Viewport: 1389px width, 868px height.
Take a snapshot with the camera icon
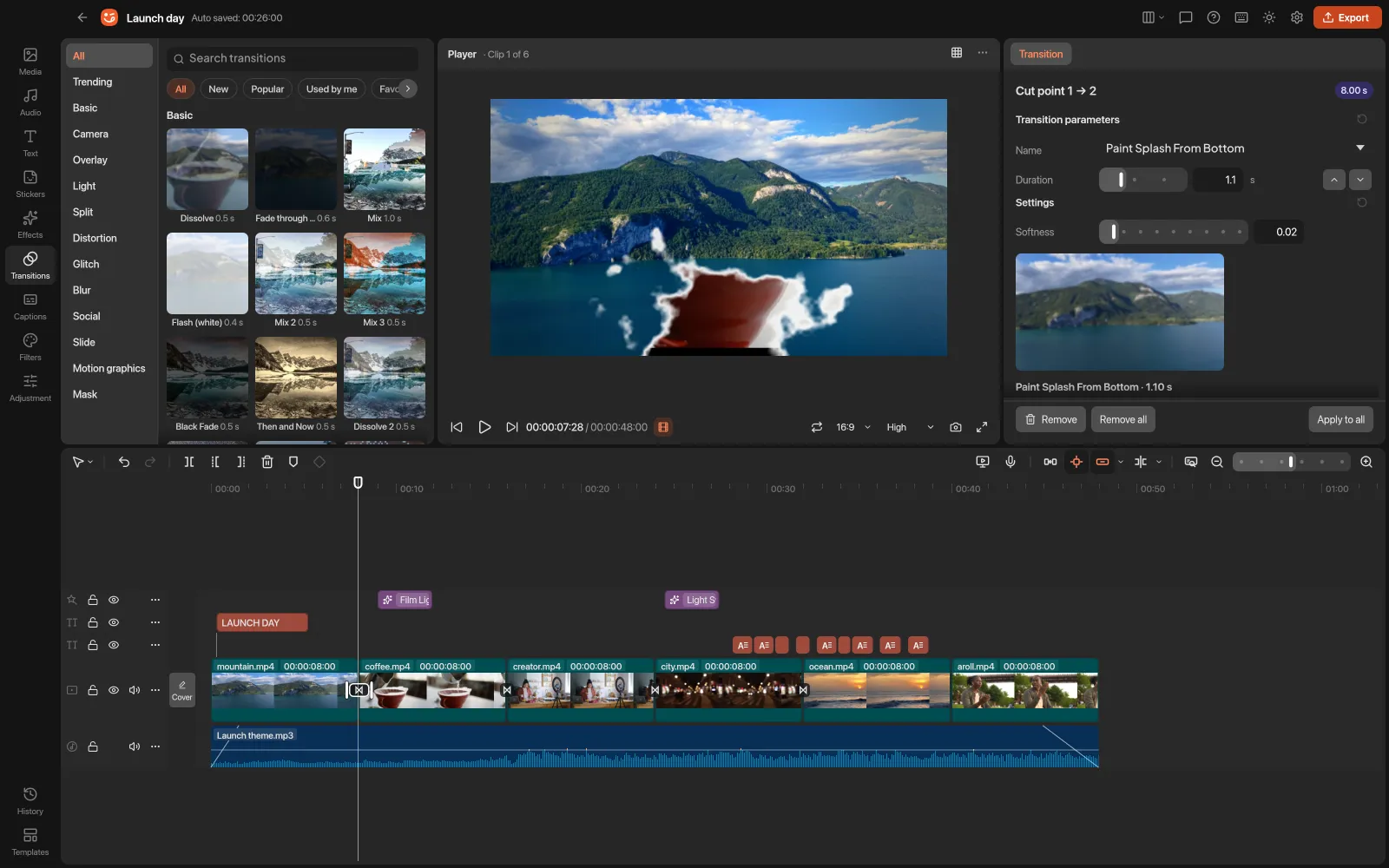pos(956,427)
